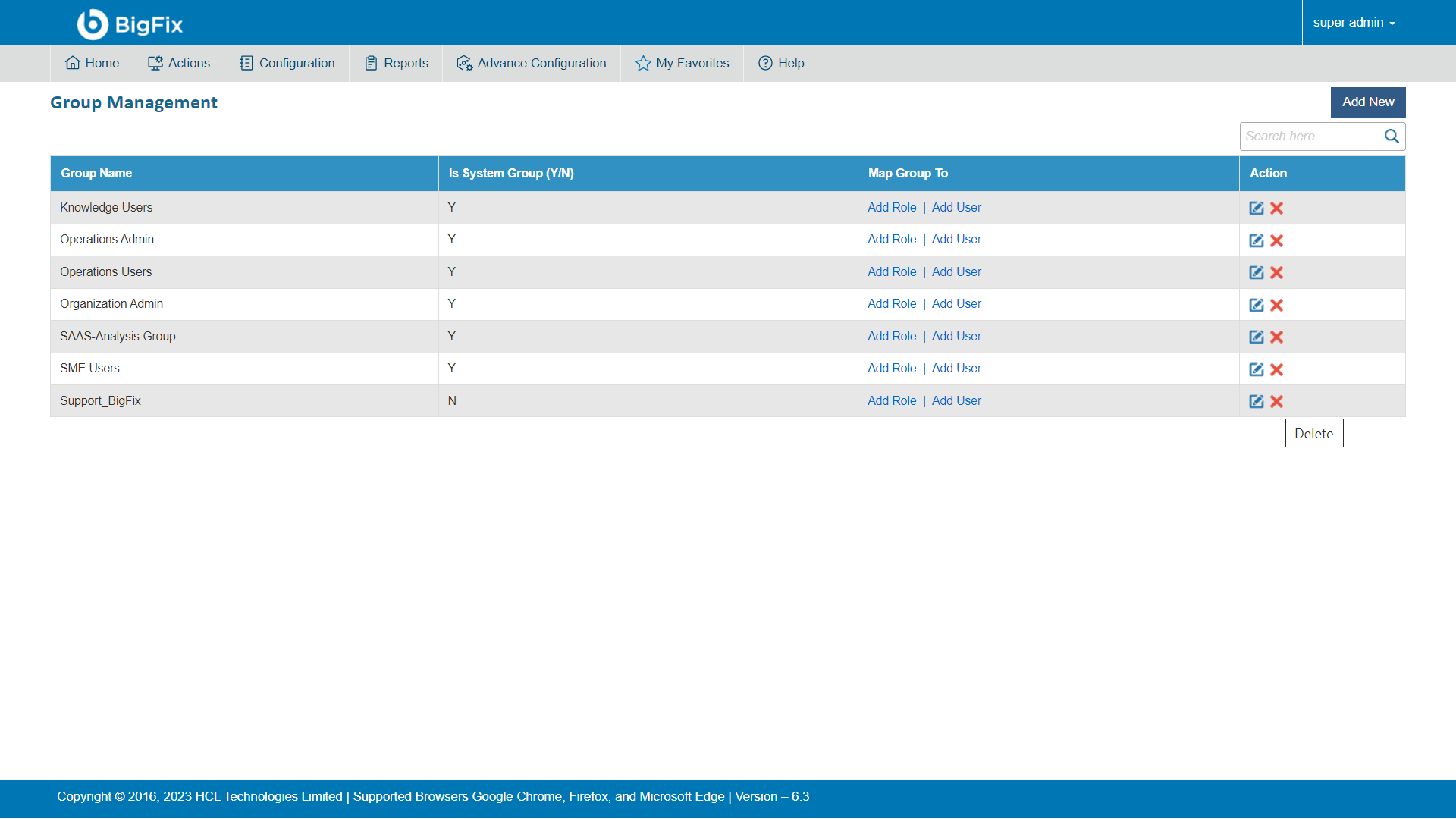Click the search magnifier icon

[x=1391, y=136]
